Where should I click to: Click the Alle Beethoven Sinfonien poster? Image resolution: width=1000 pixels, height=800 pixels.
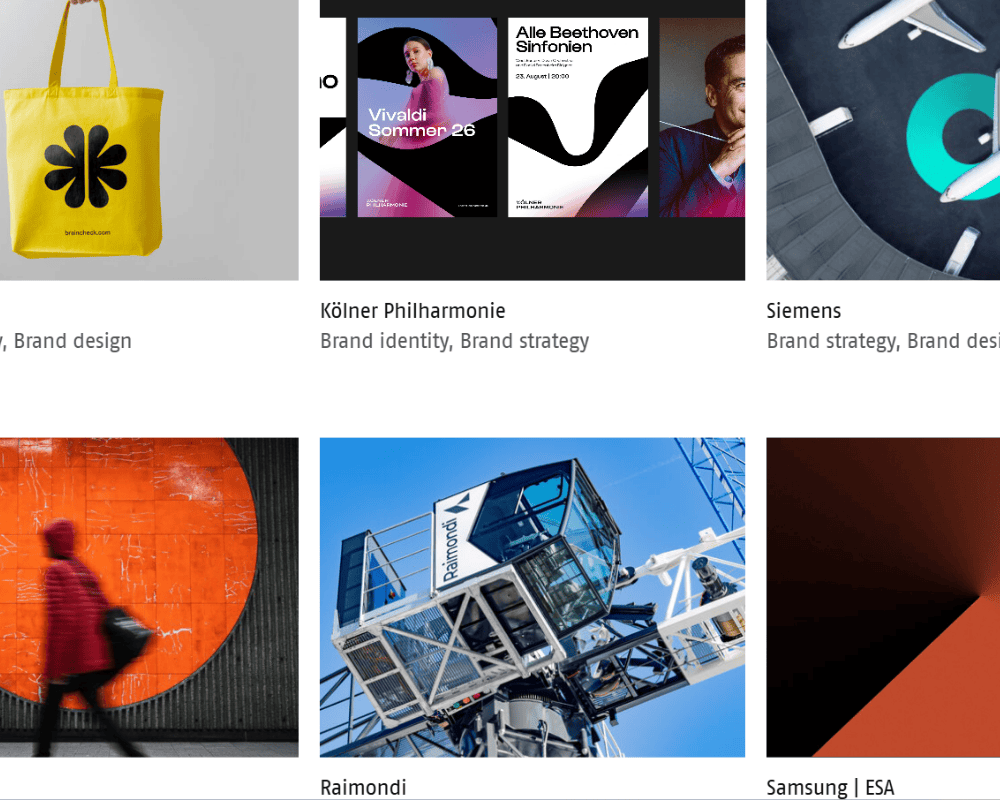click(578, 117)
